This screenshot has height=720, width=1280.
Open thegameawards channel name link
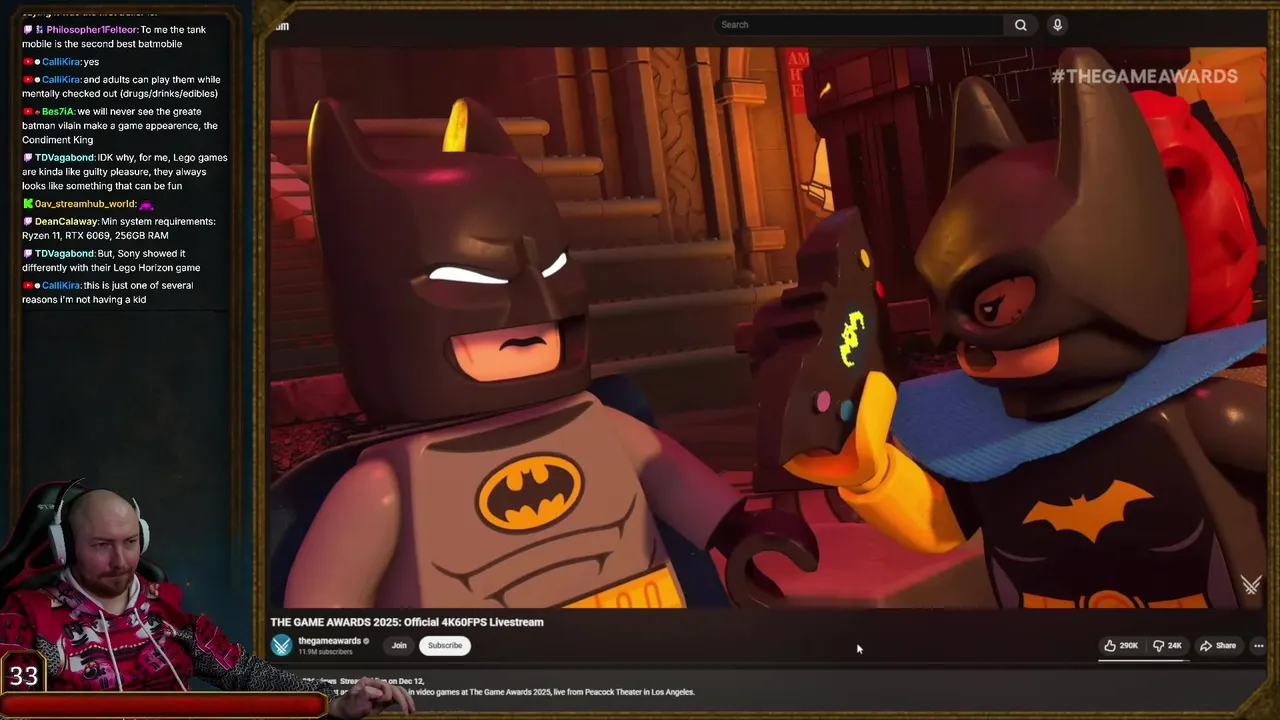[x=329, y=641]
